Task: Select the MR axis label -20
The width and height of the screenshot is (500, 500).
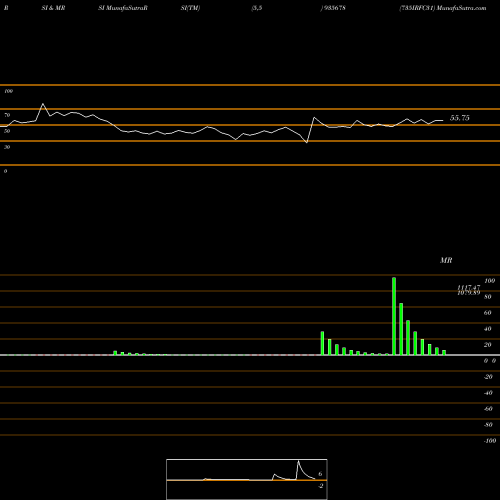Action: point(488,377)
